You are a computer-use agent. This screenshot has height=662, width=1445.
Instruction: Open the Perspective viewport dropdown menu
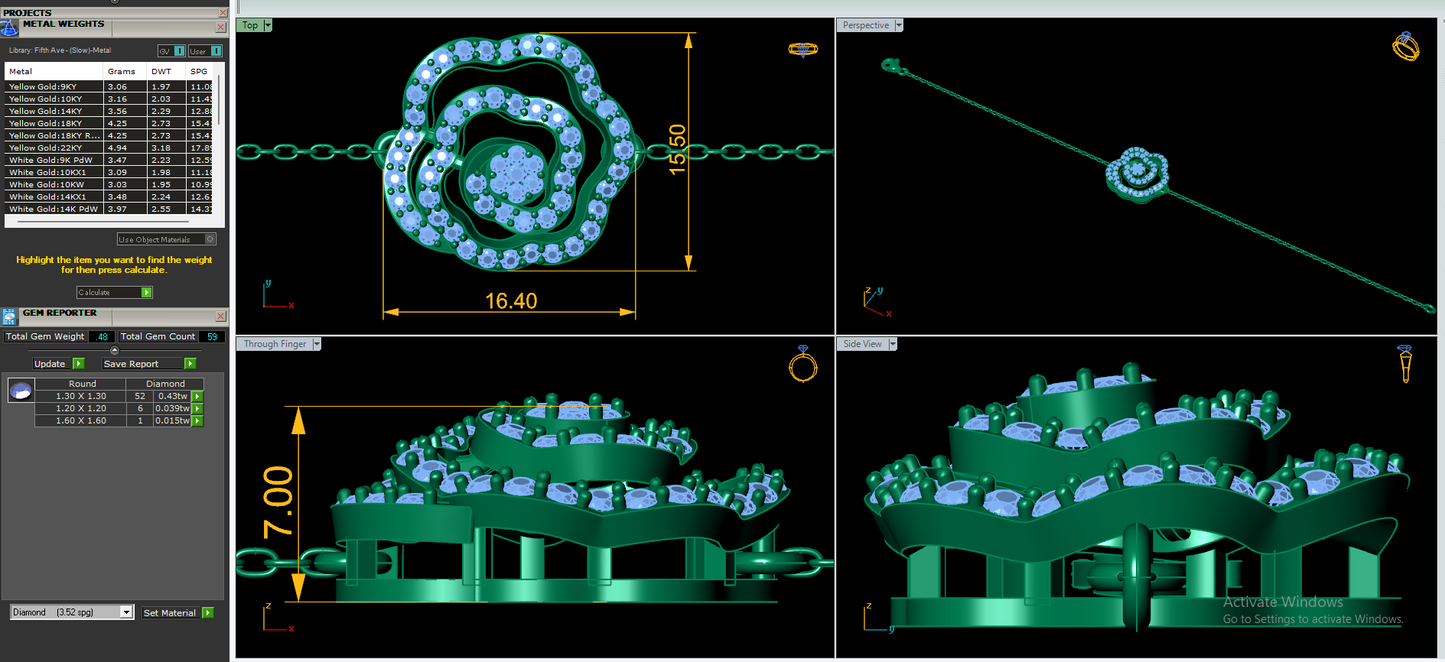(x=898, y=25)
